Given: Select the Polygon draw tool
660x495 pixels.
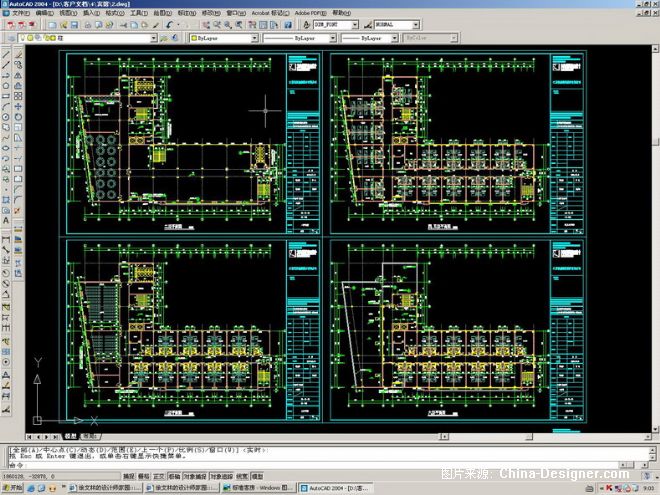Looking at the screenshot, I should coord(6,86).
